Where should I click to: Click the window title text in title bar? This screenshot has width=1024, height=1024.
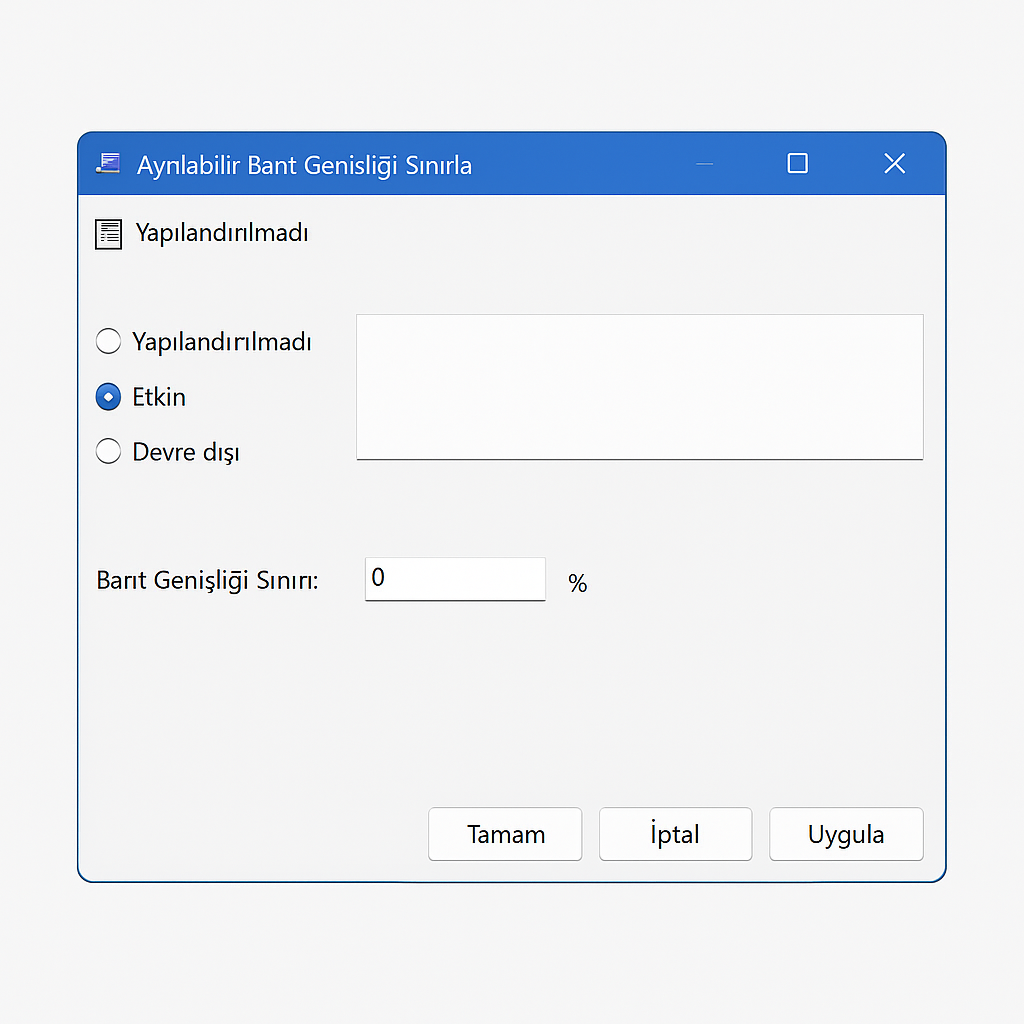[x=304, y=165]
